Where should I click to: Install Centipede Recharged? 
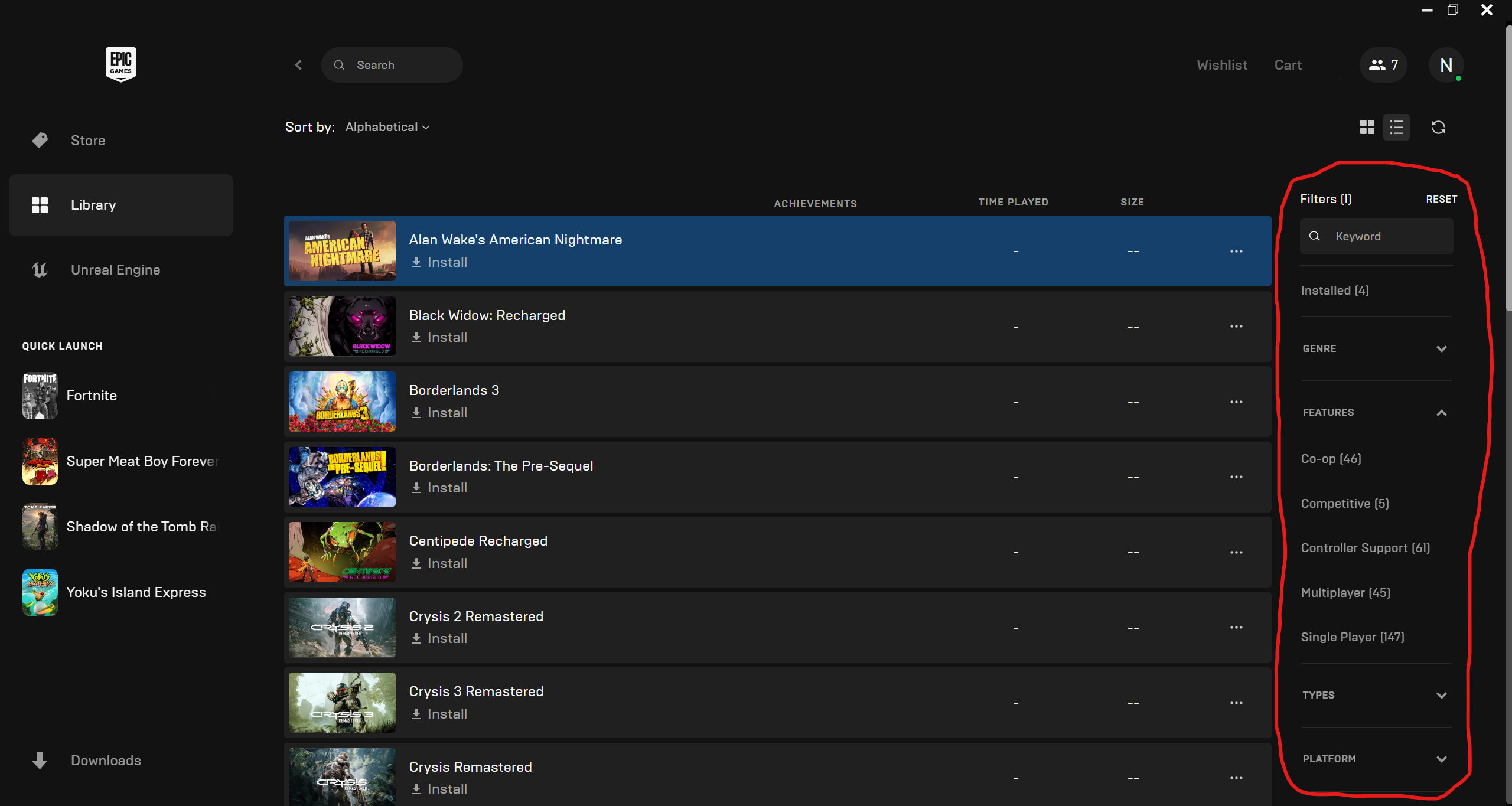tap(439, 563)
